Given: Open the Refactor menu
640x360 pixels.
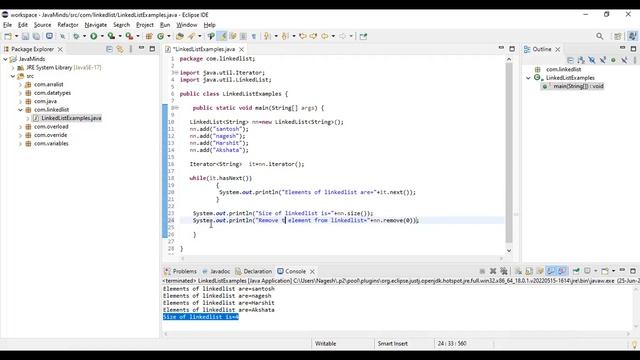Looking at the screenshot, I should tap(68, 25).
